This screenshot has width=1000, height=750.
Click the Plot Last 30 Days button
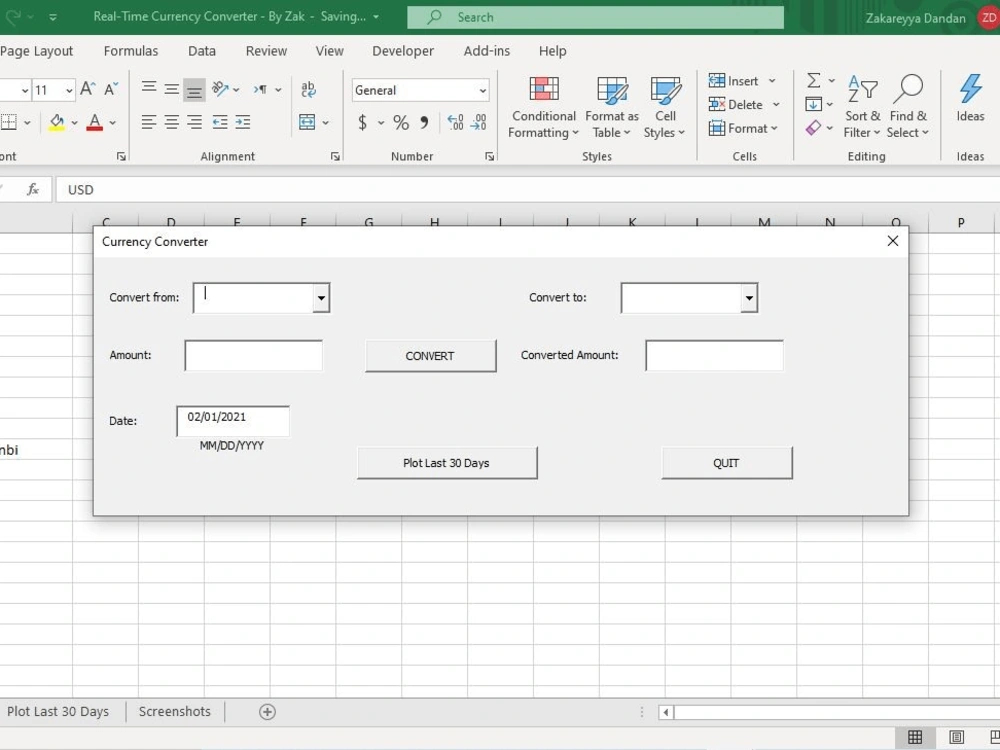pos(447,462)
